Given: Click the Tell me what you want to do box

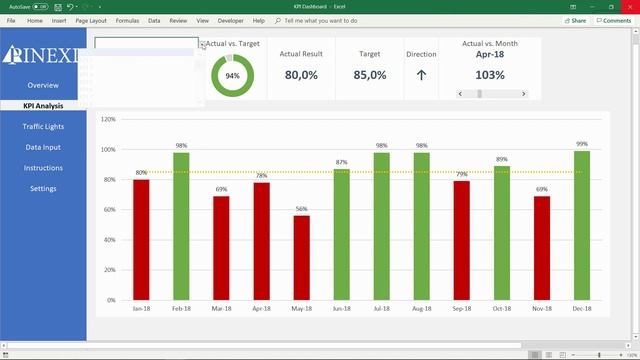Looking at the screenshot, I should point(320,20).
